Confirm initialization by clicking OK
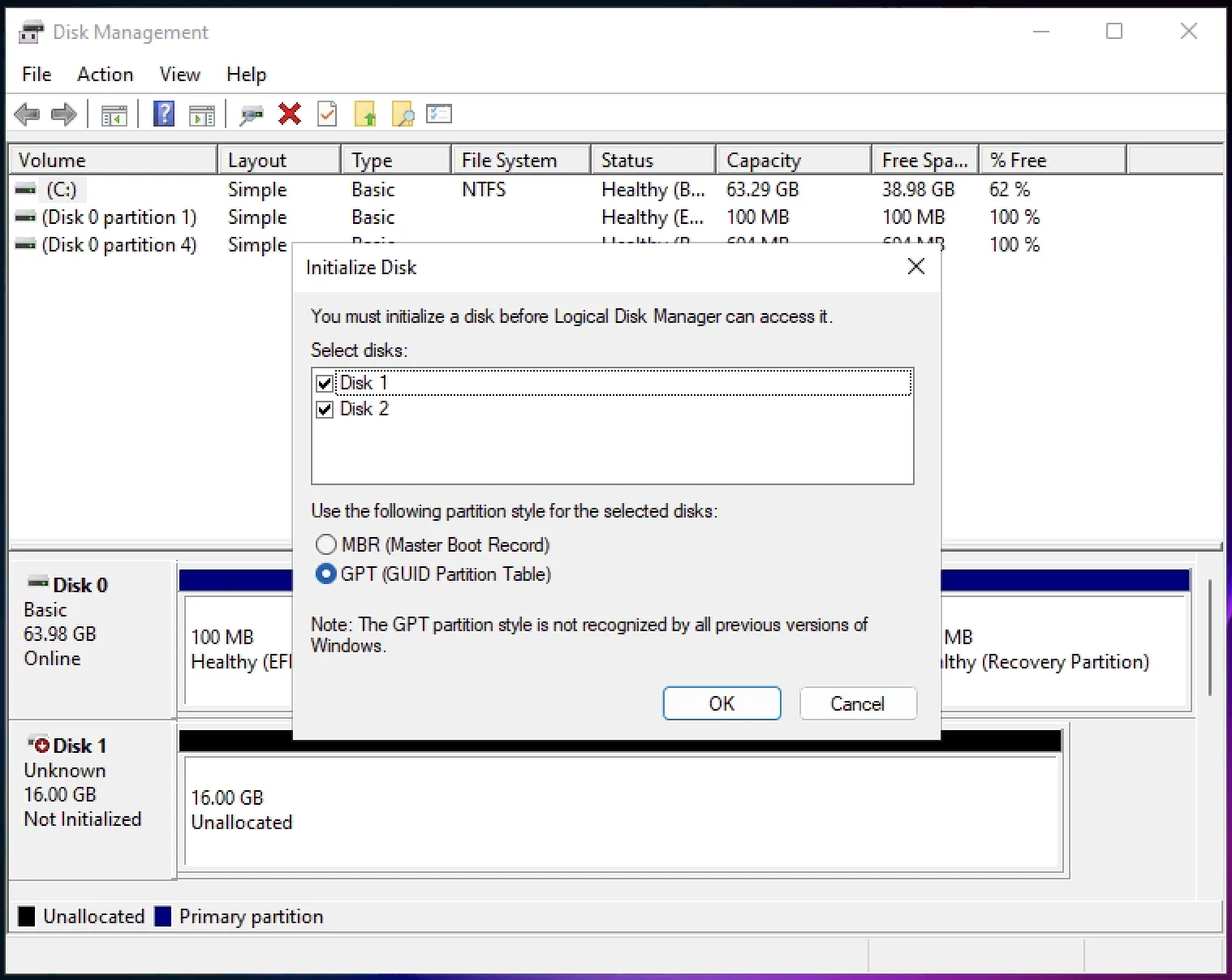The image size is (1232, 980). pyautogui.click(x=721, y=703)
